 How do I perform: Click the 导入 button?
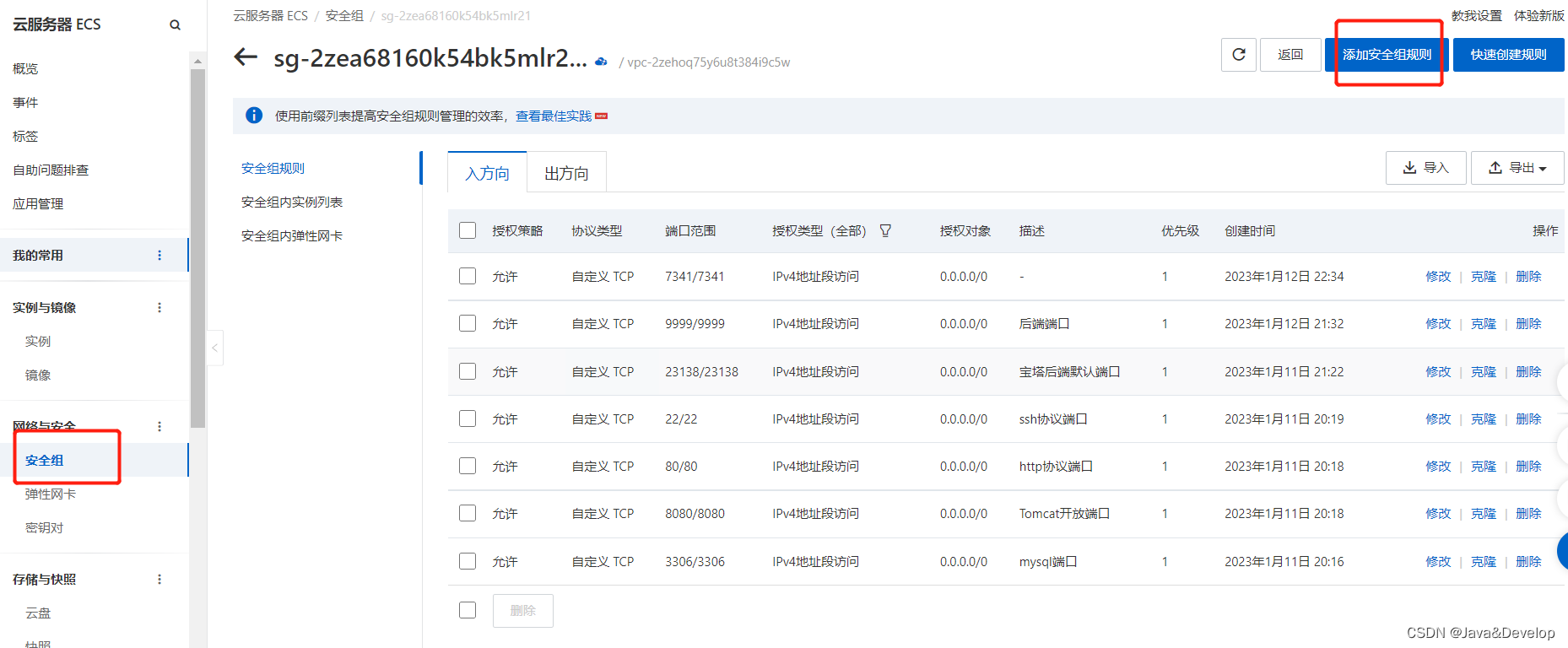pyautogui.click(x=1426, y=168)
